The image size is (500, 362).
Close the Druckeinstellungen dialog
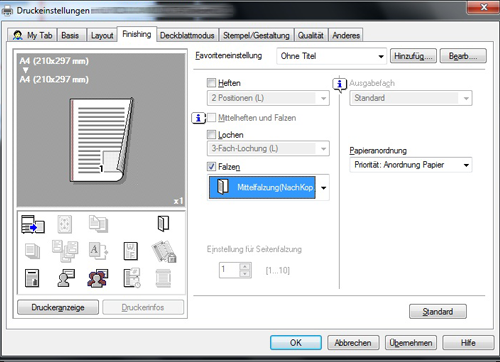pos(484,7)
